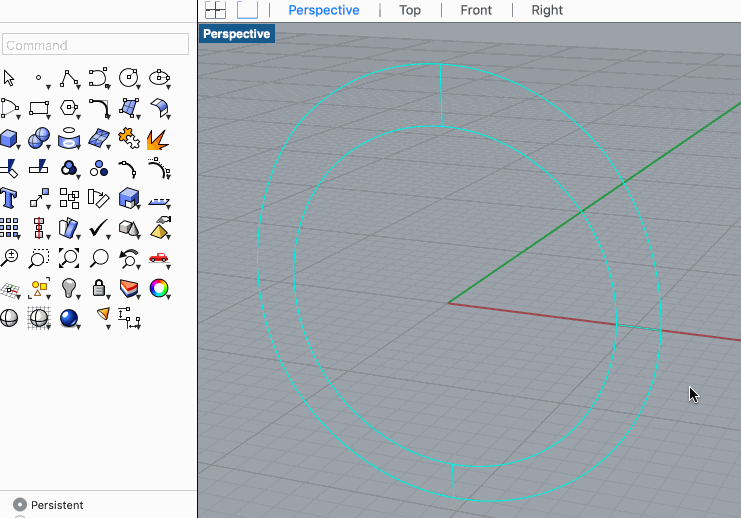This screenshot has width=741, height=518.
Task: Click the Zoom selected magnifier
Action: (99, 258)
